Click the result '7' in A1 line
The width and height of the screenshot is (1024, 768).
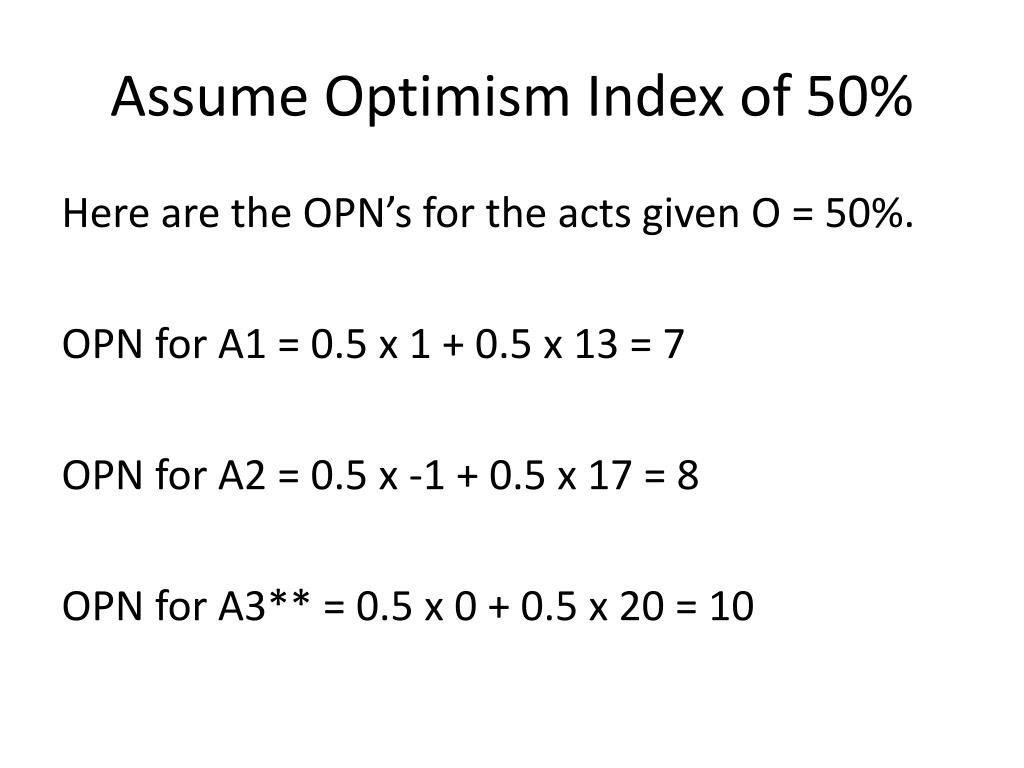pyautogui.click(x=674, y=344)
